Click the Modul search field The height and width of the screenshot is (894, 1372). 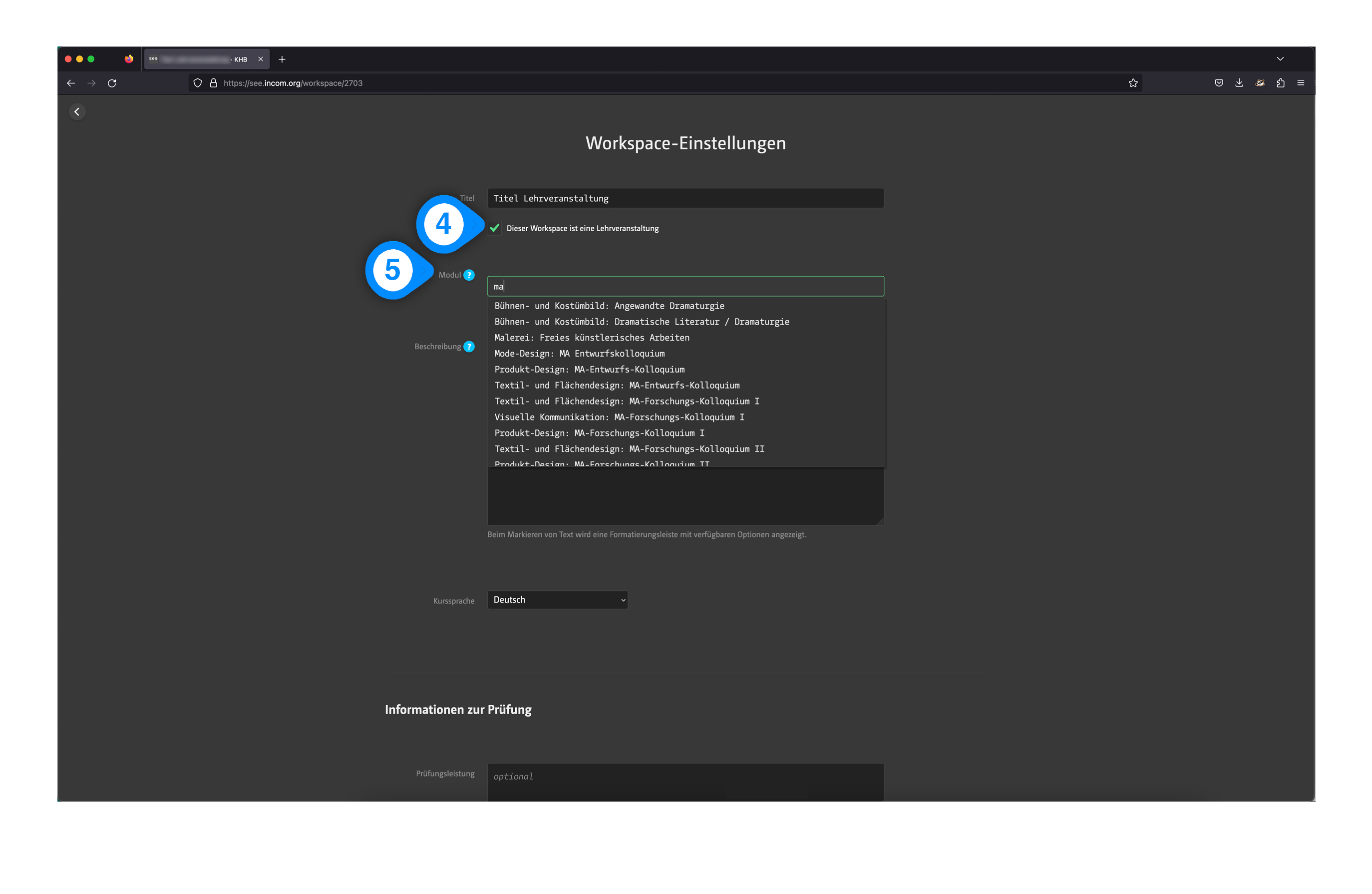686,286
